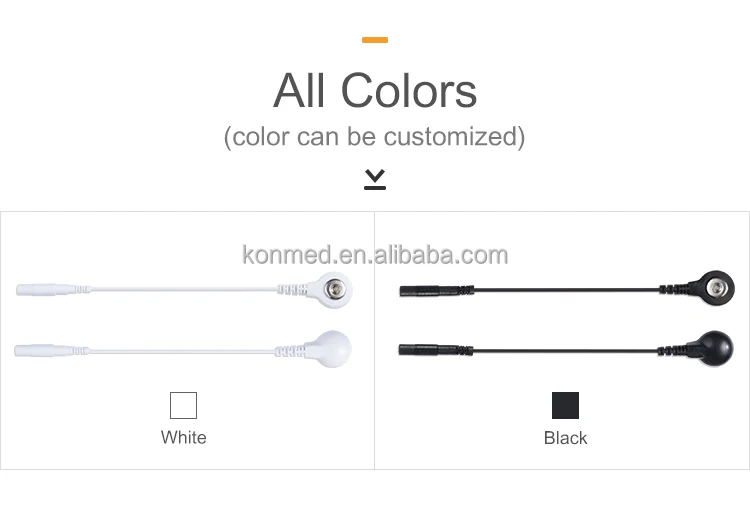Click the black cable round snap back
This screenshot has height=506, width=750.
click(714, 349)
